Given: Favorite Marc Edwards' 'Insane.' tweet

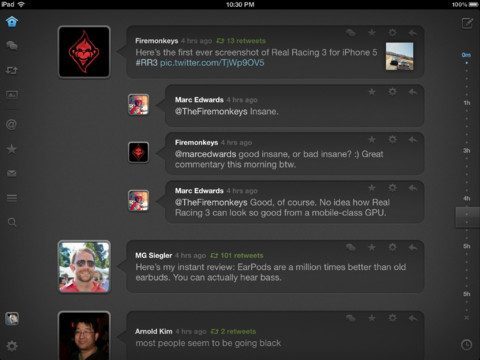Looking at the screenshot, I should coord(372,92).
